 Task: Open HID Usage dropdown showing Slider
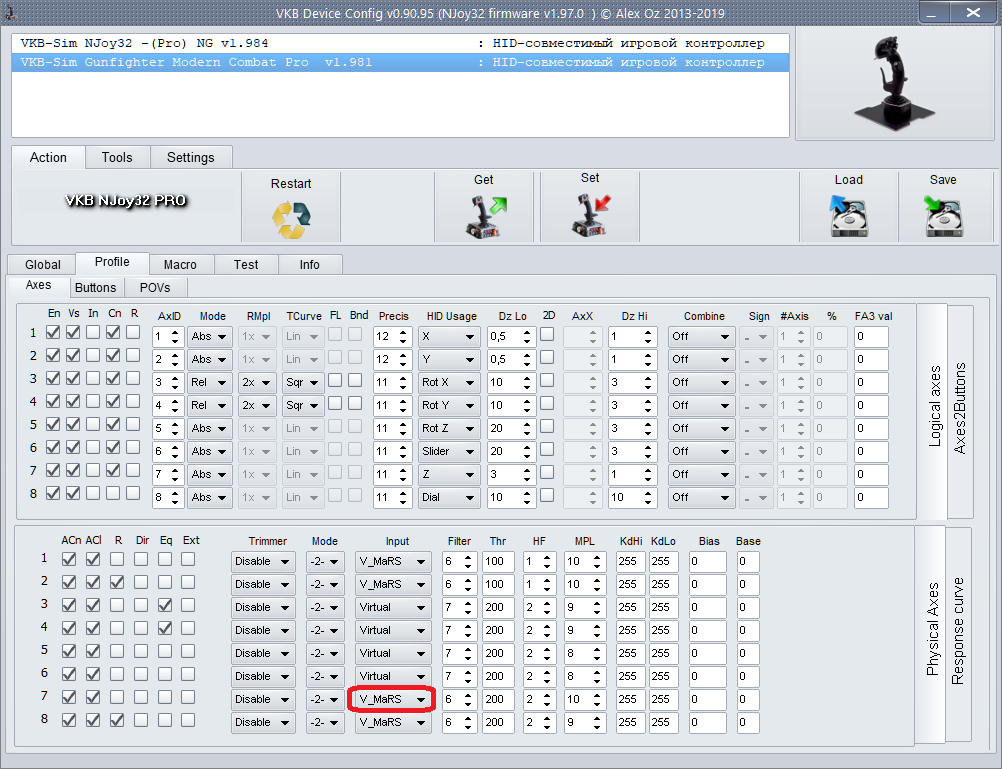pos(447,451)
